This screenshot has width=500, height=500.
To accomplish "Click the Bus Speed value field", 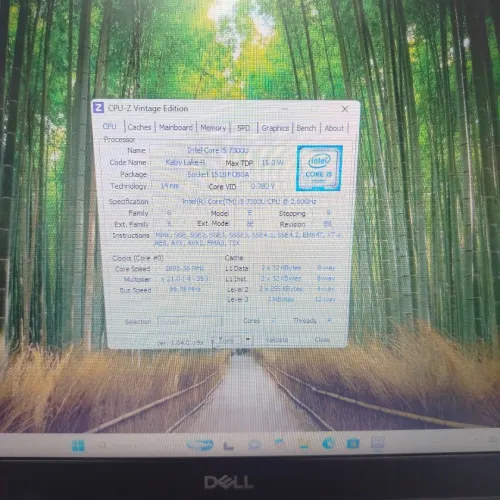I will (185, 289).
